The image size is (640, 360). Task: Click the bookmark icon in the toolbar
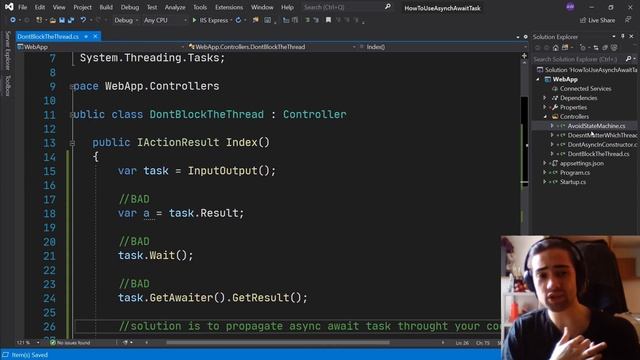328,20
